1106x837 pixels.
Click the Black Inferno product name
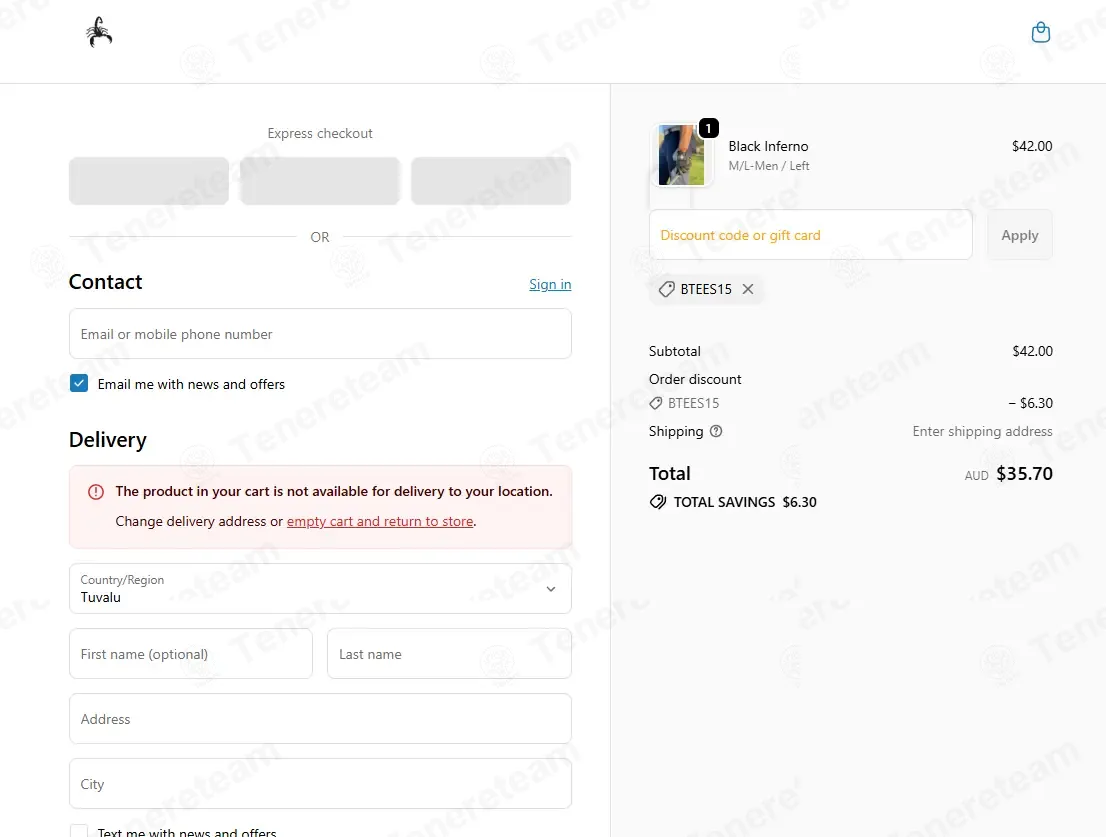click(x=768, y=146)
